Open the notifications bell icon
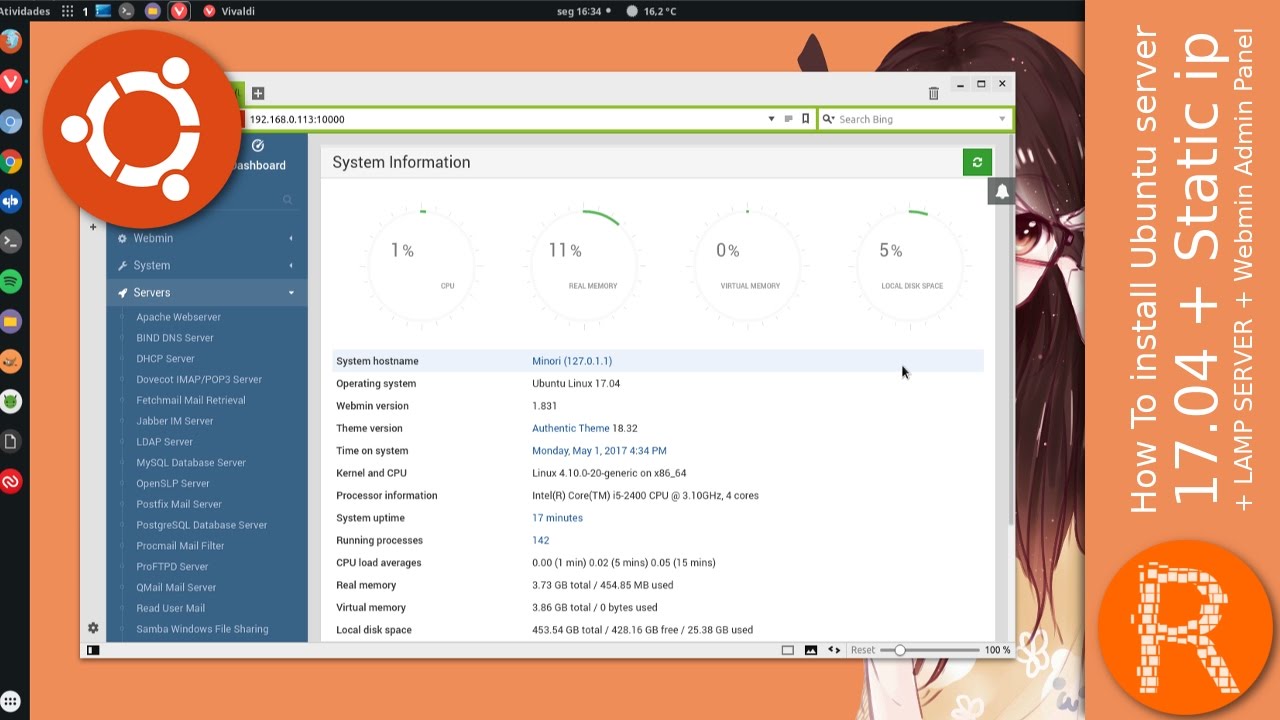Image resolution: width=1280 pixels, height=720 pixels. click(x=1001, y=191)
